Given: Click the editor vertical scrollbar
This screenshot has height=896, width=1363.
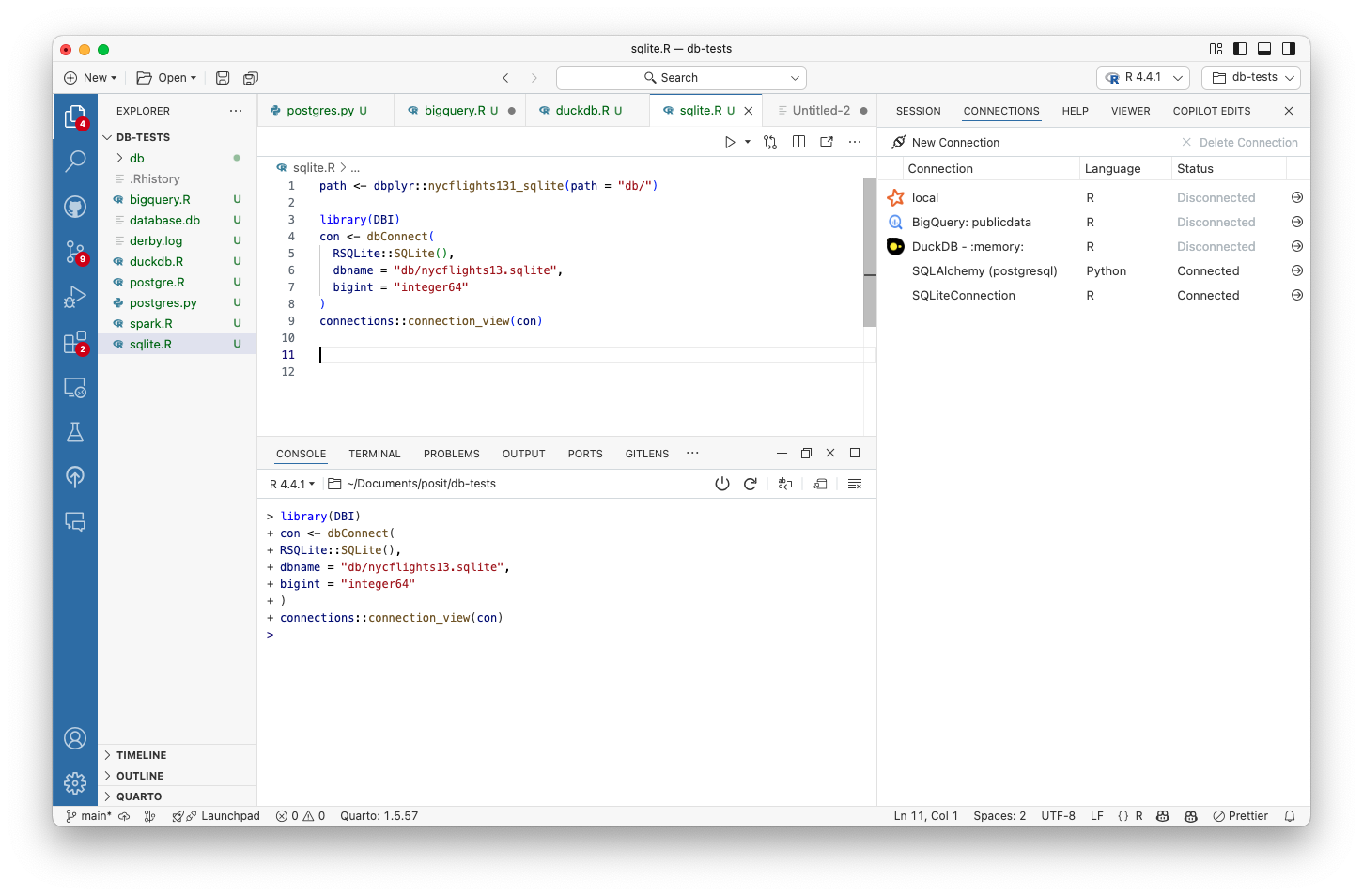Looking at the screenshot, I should (869, 252).
